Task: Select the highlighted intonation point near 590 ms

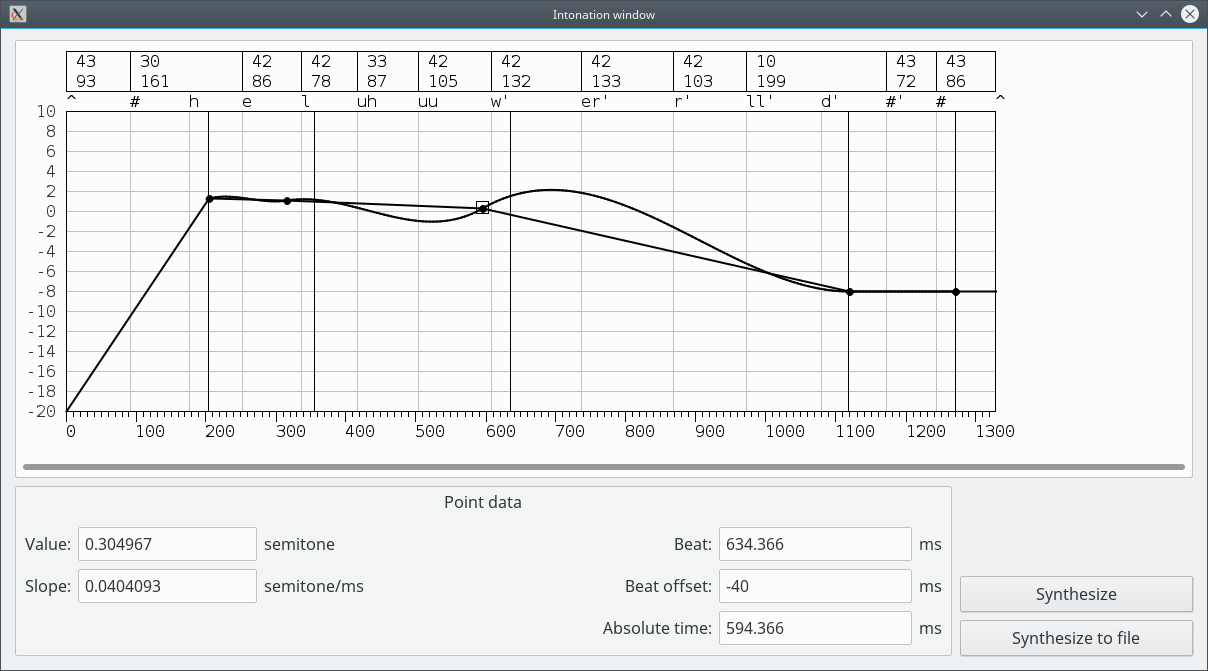Action: tap(483, 208)
